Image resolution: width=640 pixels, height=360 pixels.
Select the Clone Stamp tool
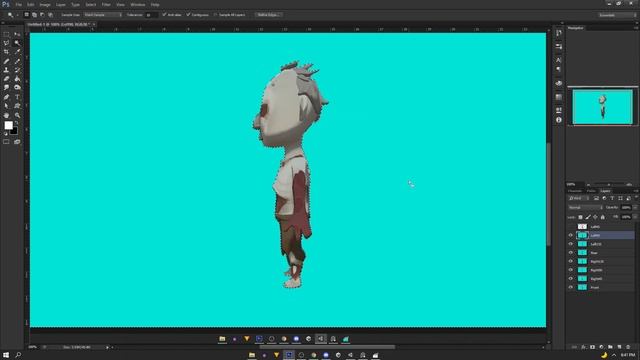point(6,70)
